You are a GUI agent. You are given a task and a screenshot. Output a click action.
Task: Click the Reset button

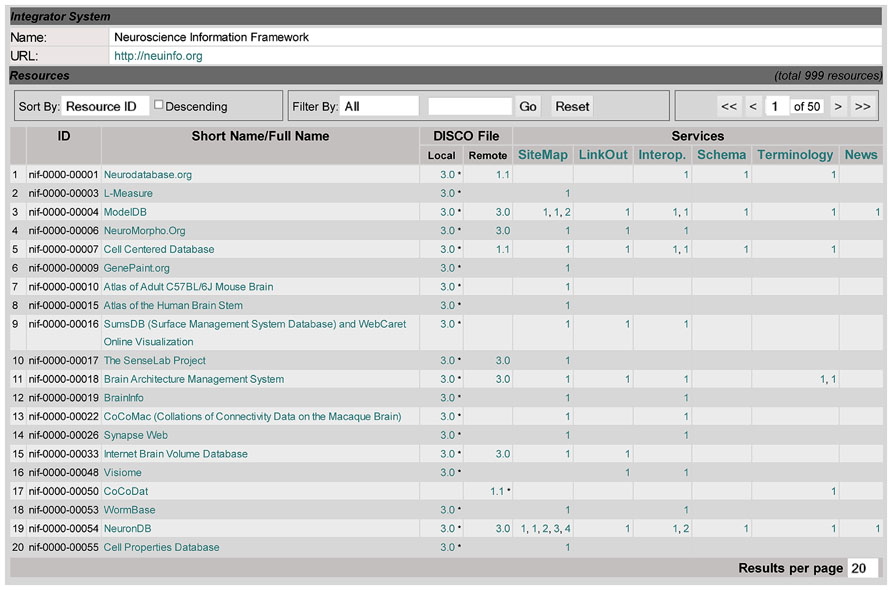coord(572,106)
